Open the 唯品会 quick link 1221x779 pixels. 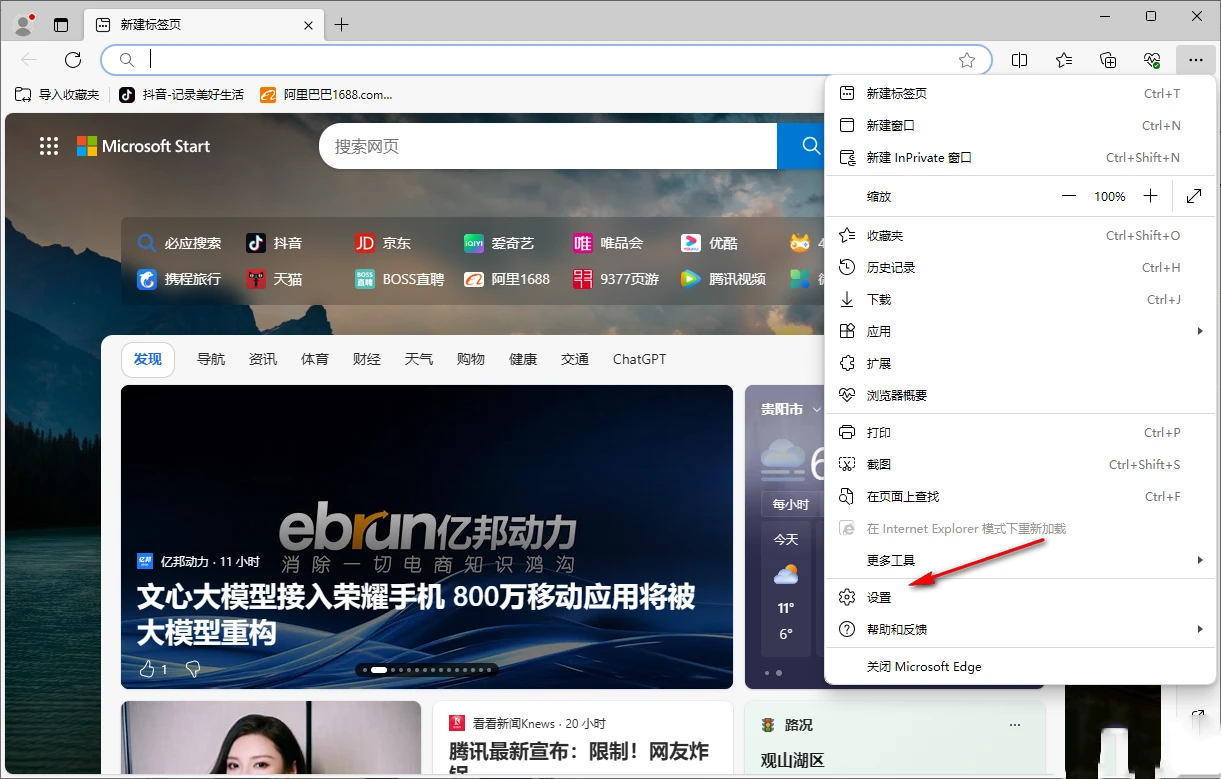(x=608, y=243)
